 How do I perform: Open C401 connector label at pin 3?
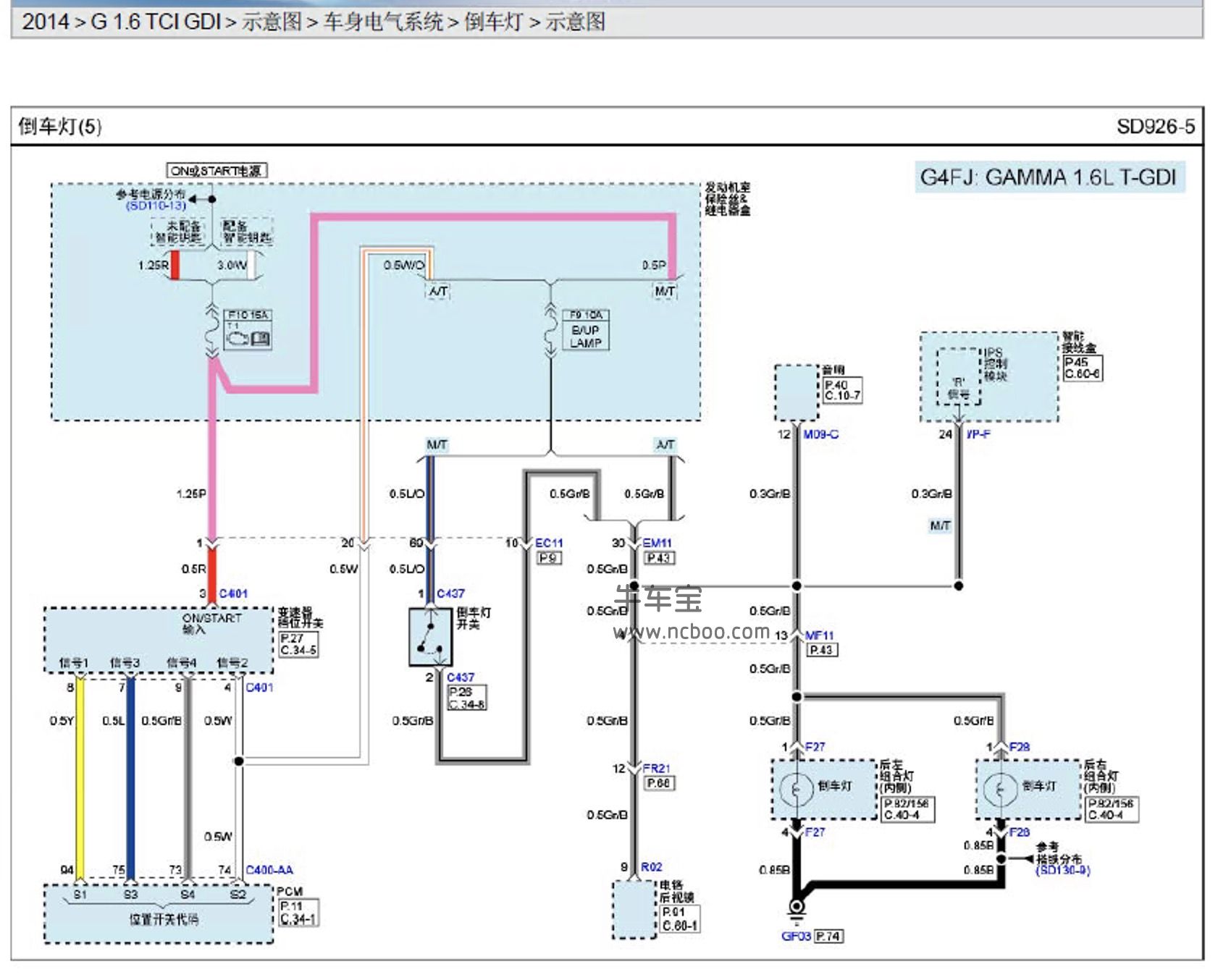pos(233,594)
